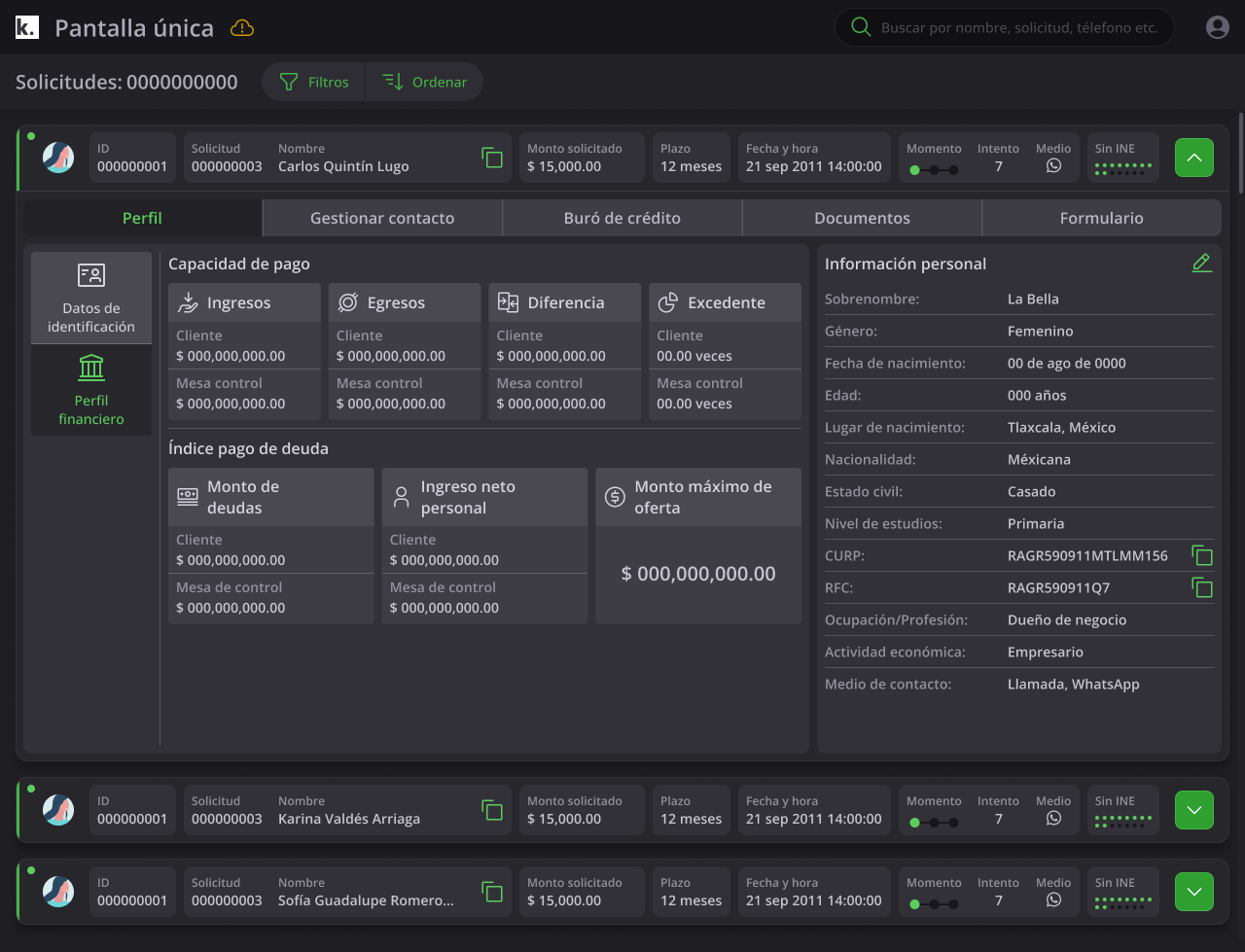Switch to the Perfil tab
Image resolution: width=1245 pixels, height=952 pixels.
click(x=142, y=218)
